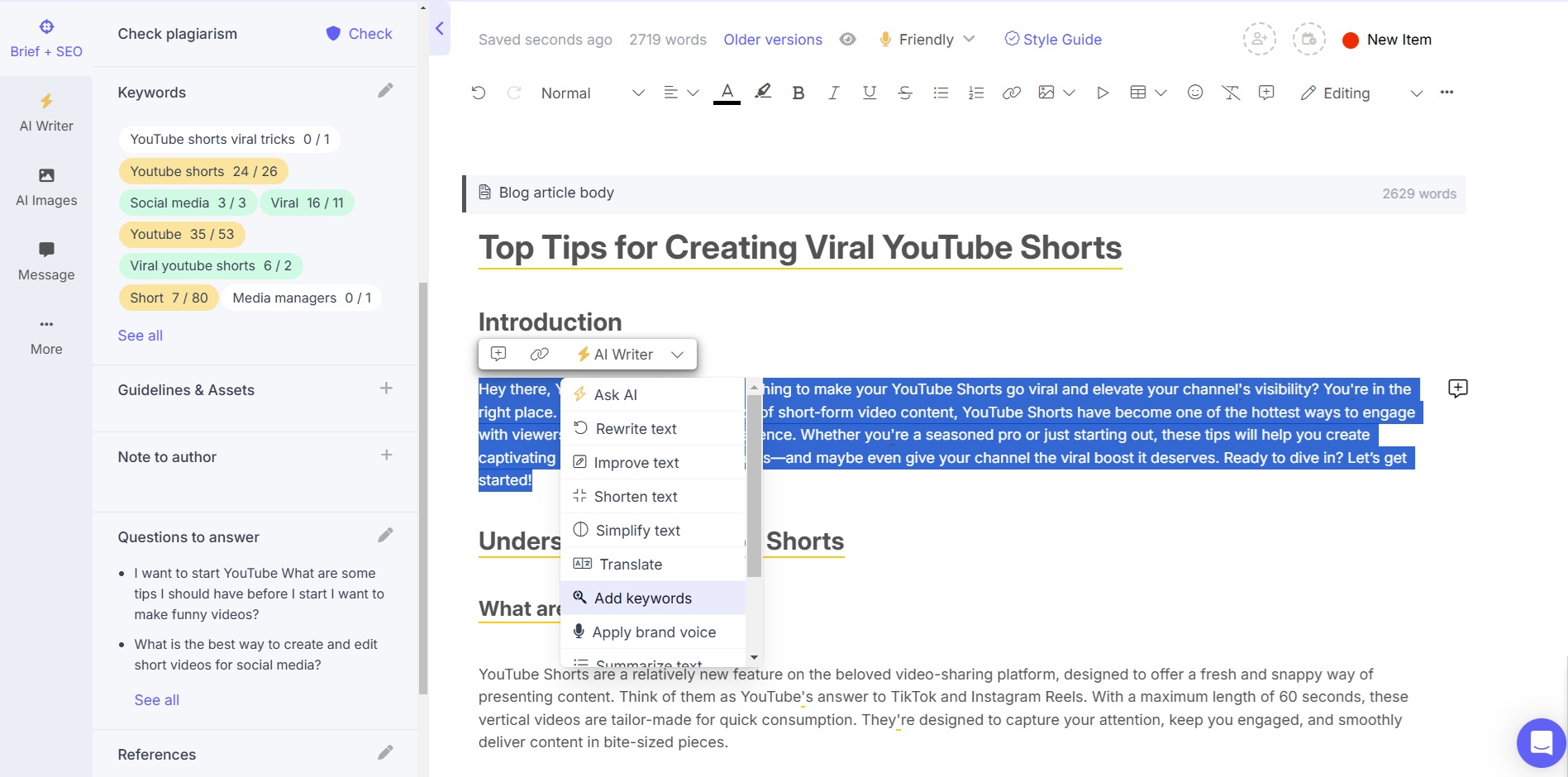Viewport: 1568px width, 777px height.
Task: Change the New Item status
Action: pyautogui.click(x=1388, y=40)
